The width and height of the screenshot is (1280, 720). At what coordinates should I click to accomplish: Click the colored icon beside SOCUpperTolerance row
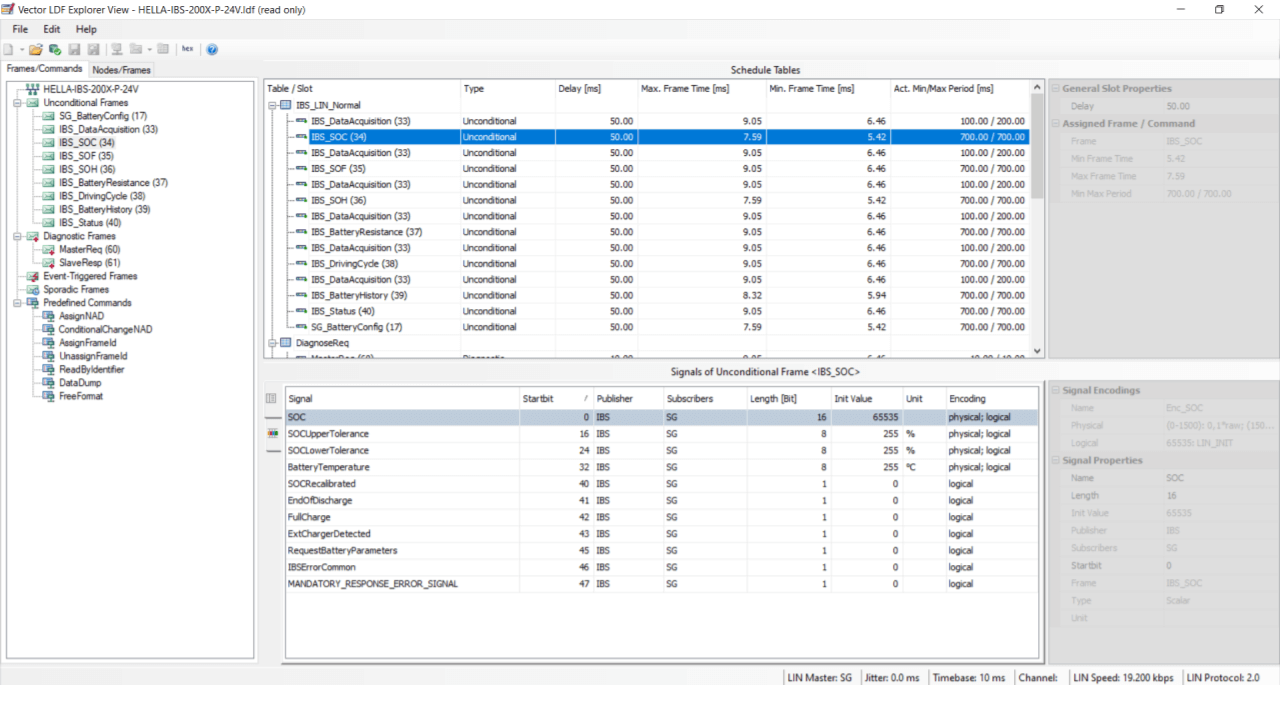273,434
